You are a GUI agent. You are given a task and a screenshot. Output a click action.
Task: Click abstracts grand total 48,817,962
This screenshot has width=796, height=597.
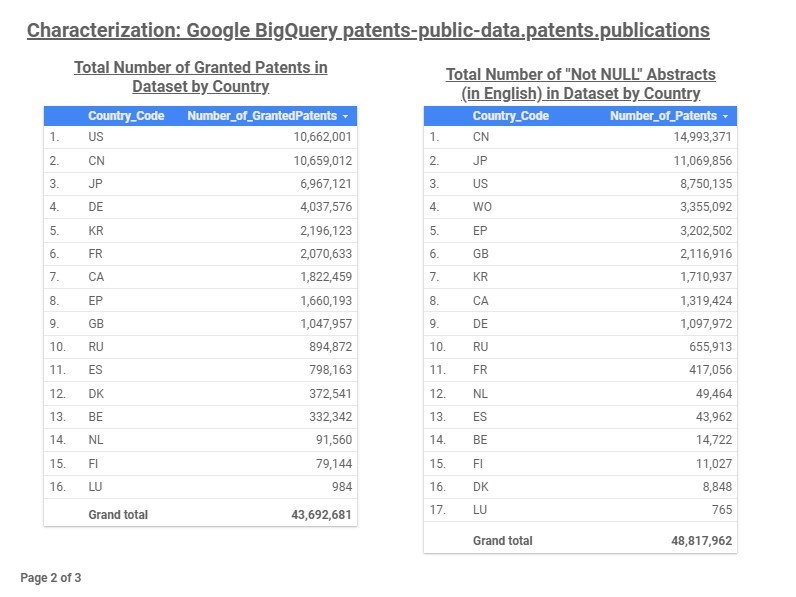tap(702, 541)
